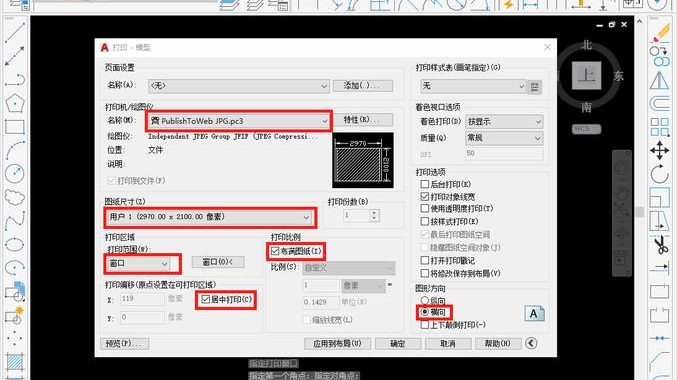The width and height of the screenshot is (677, 380).
Task: Click 应用到布局
Action: 337,344
